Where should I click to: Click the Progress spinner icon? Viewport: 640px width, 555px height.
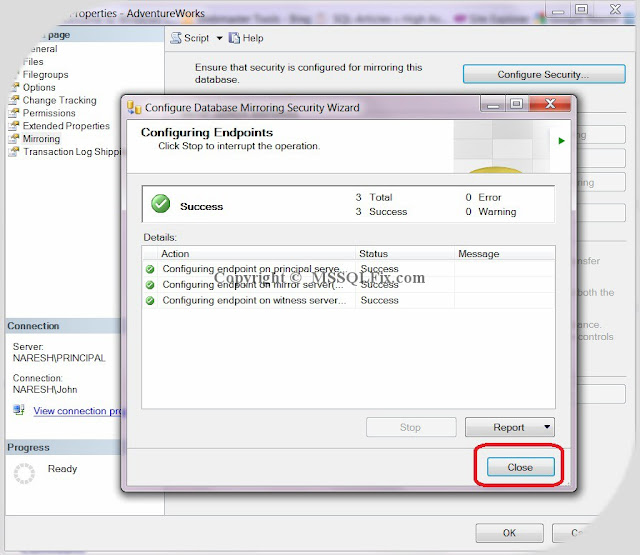(x=24, y=473)
